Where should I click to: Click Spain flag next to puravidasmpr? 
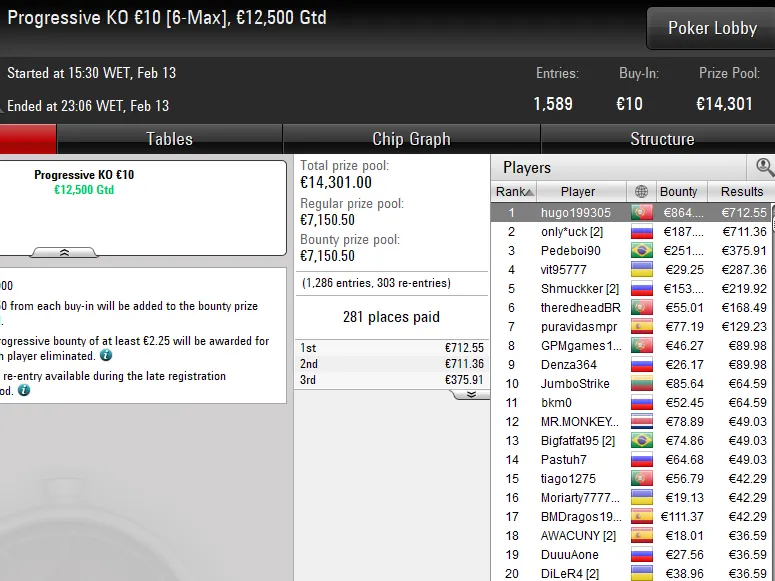pyautogui.click(x=642, y=326)
